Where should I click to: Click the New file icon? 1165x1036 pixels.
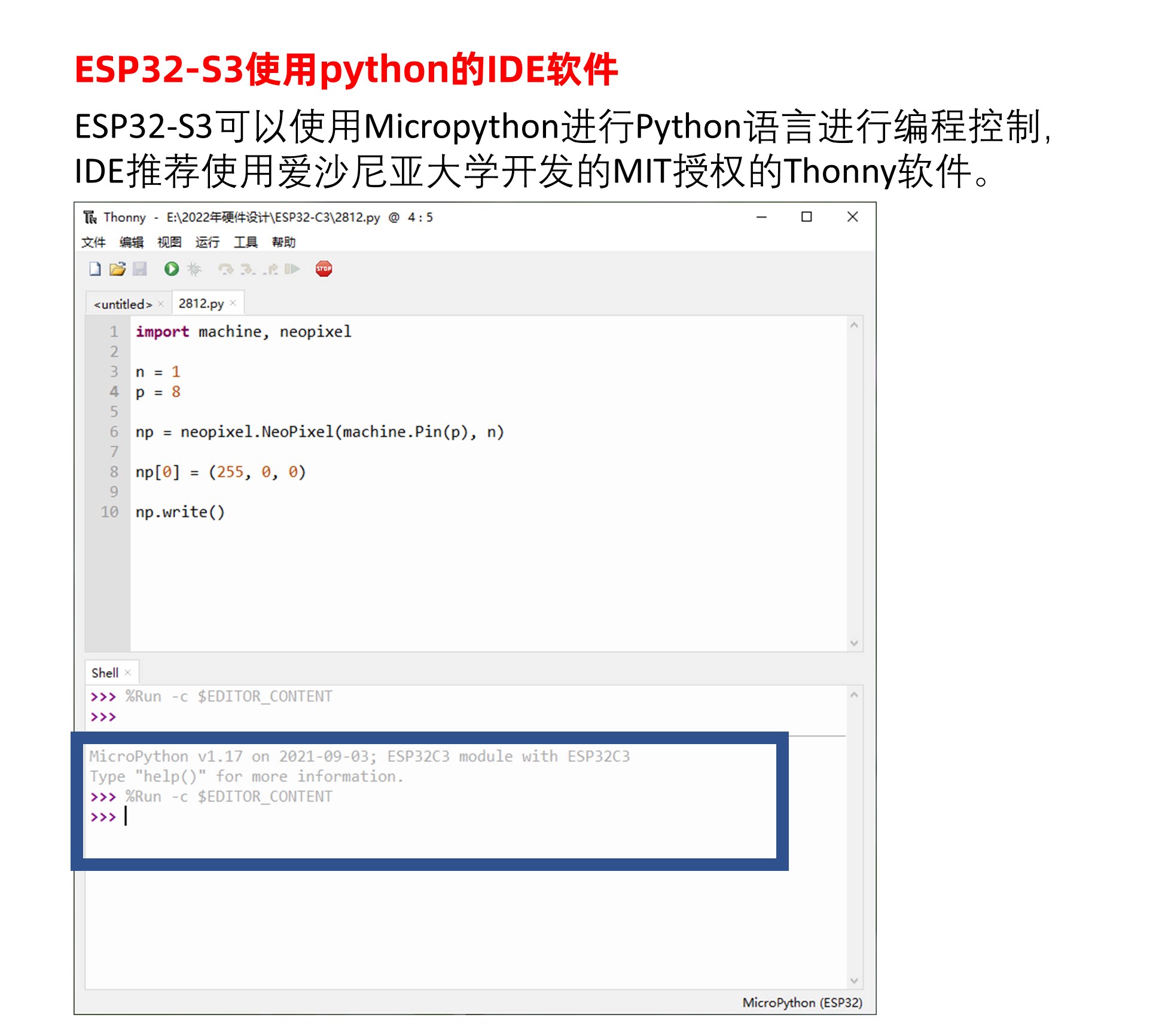point(95,269)
